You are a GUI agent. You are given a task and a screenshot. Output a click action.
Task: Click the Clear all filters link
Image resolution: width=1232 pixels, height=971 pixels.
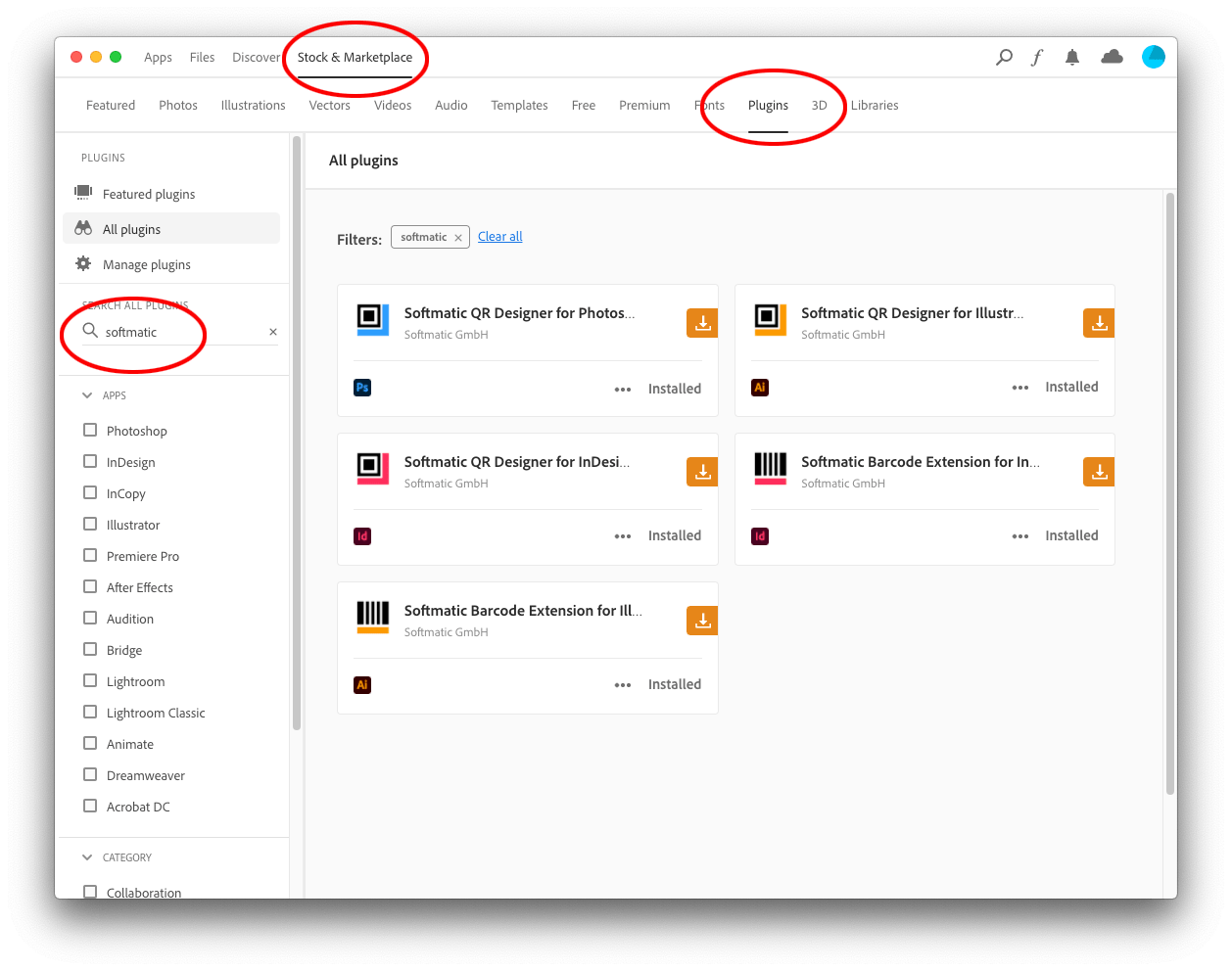[x=499, y=237]
